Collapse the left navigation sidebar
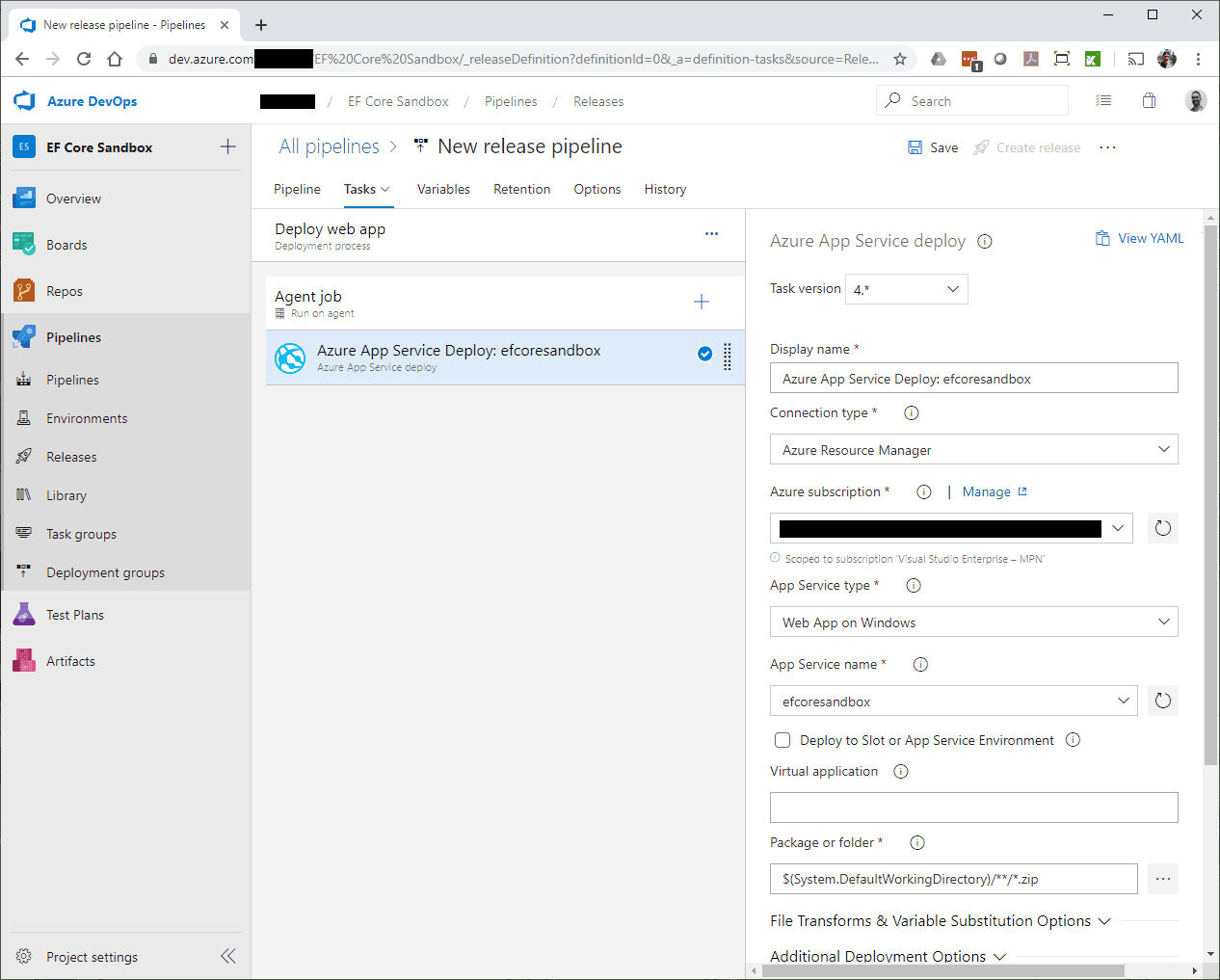This screenshot has width=1220, height=980. click(228, 956)
